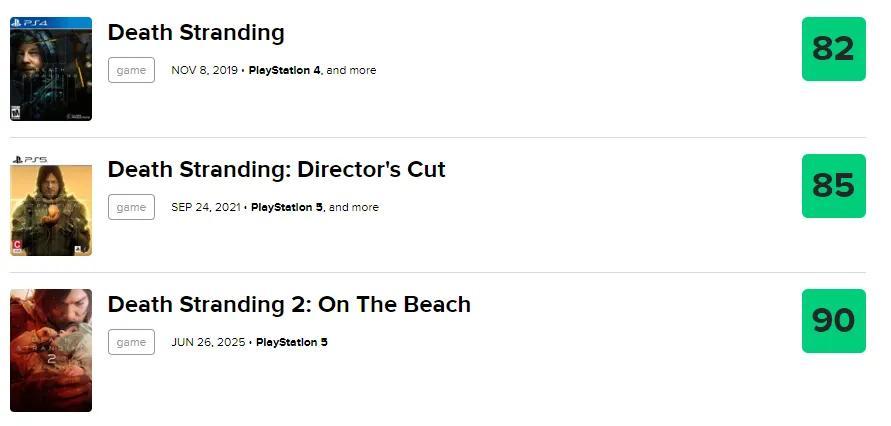This screenshot has width=891, height=426.
Task: Open the Death Stranding cover art thumbnail
Action: coord(51,69)
